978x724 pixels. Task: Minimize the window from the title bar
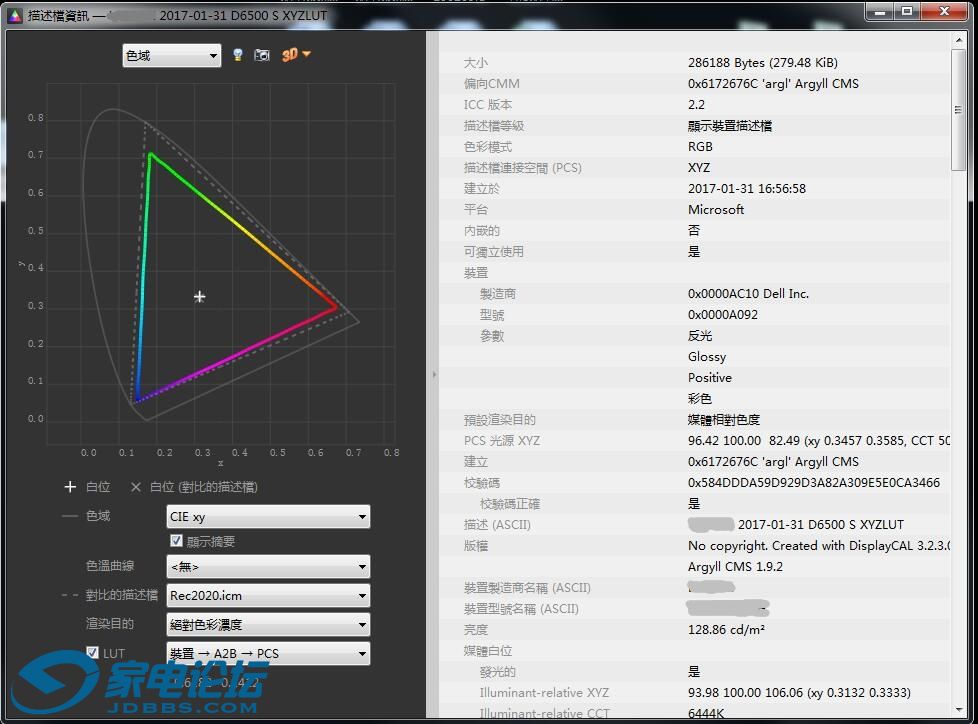pos(877,12)
